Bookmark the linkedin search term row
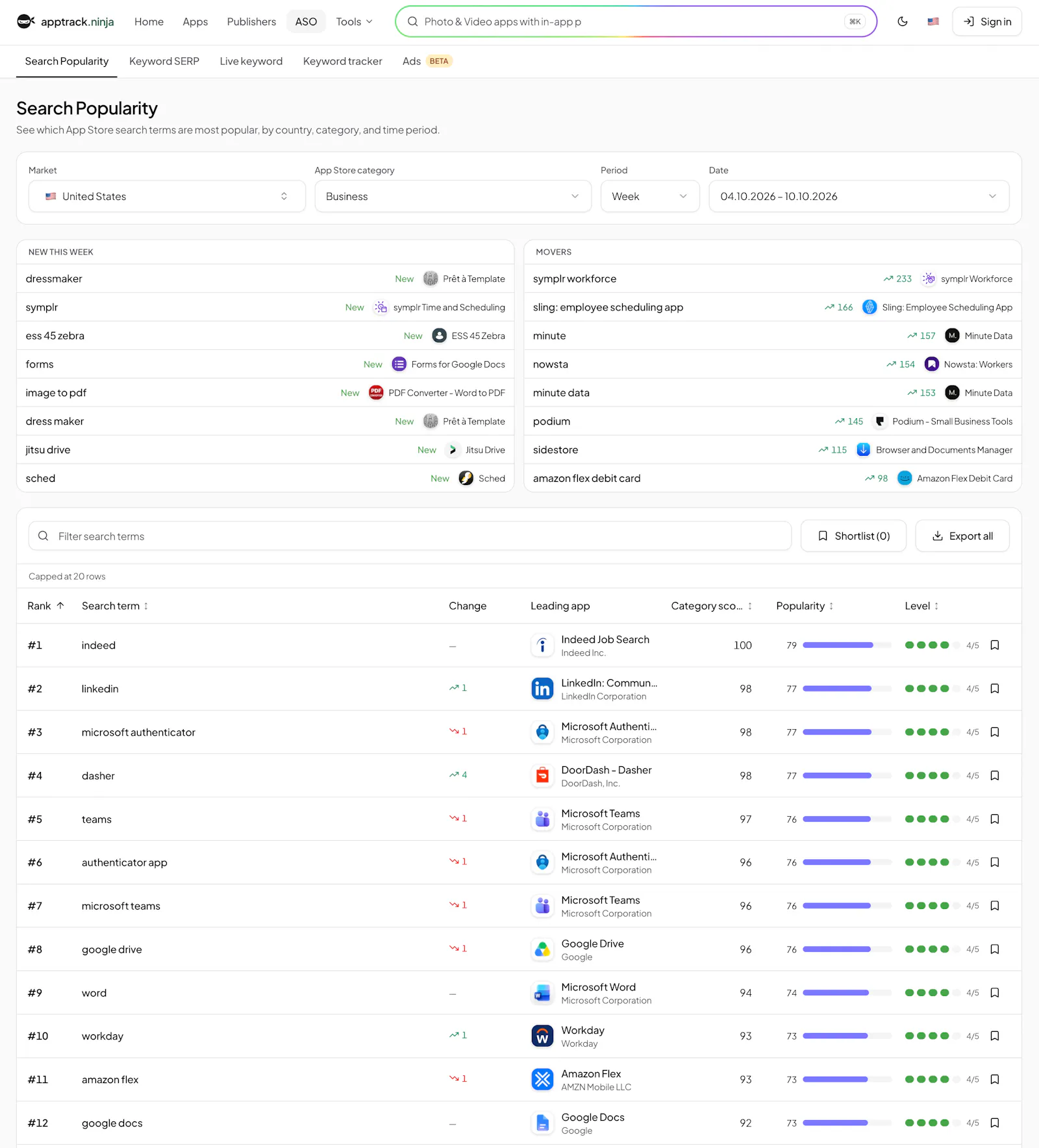 pos(994,688)
